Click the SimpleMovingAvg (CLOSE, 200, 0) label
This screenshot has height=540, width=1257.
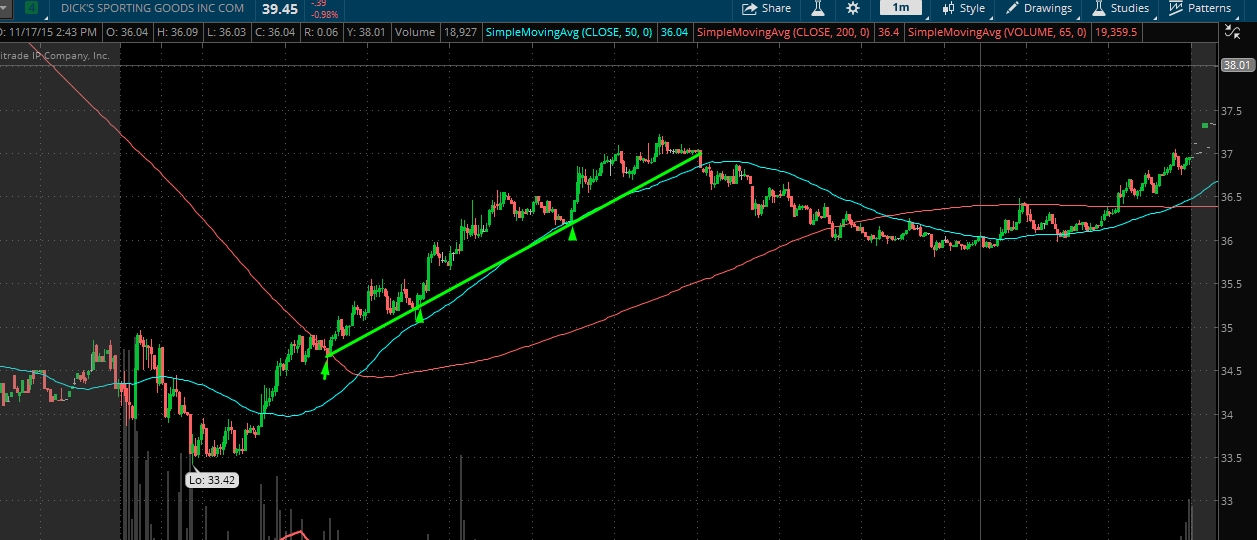pyautogui.click(x=782, y=32)
